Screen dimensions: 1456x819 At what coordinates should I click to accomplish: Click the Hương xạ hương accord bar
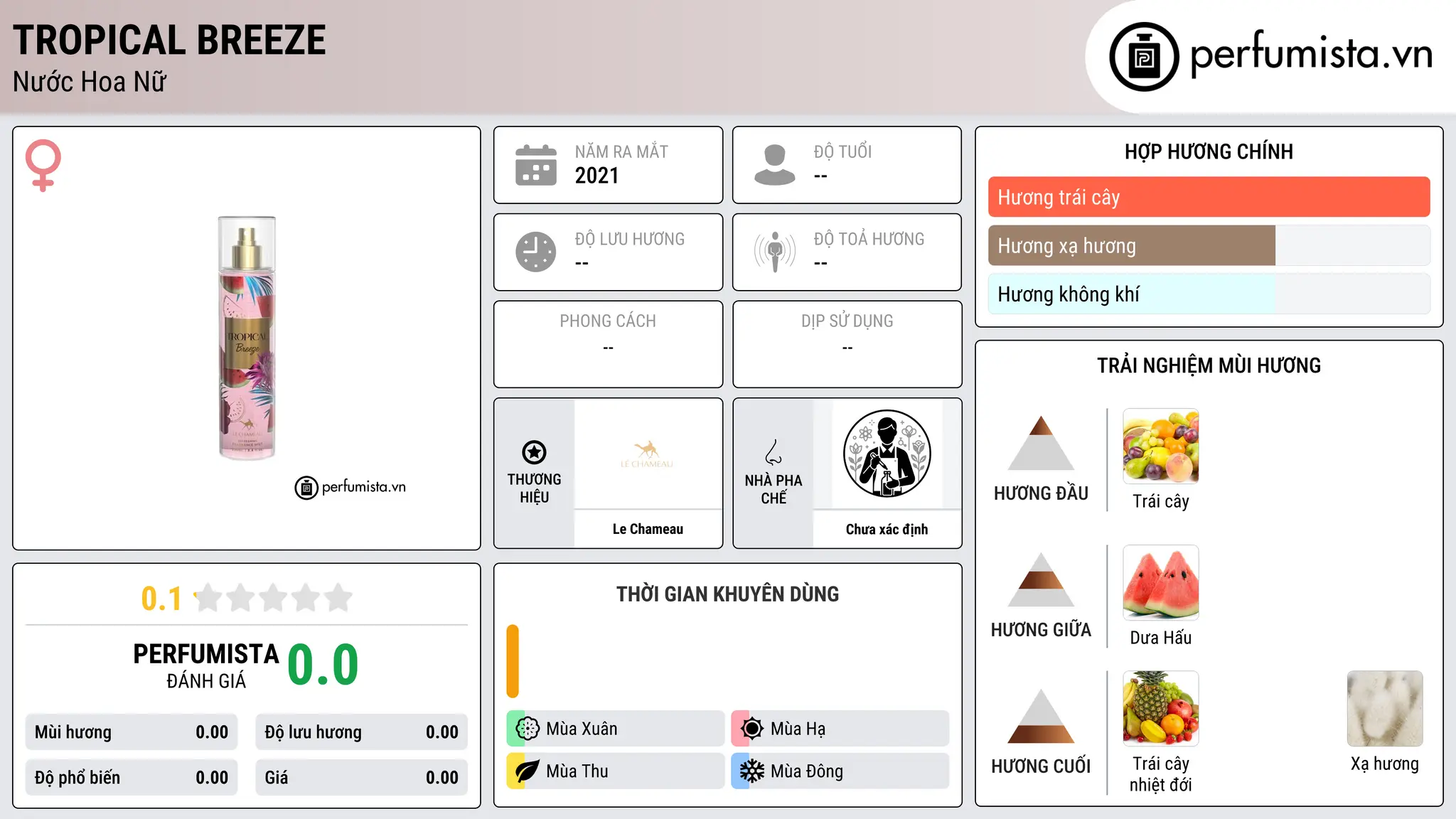(1209, 245)
